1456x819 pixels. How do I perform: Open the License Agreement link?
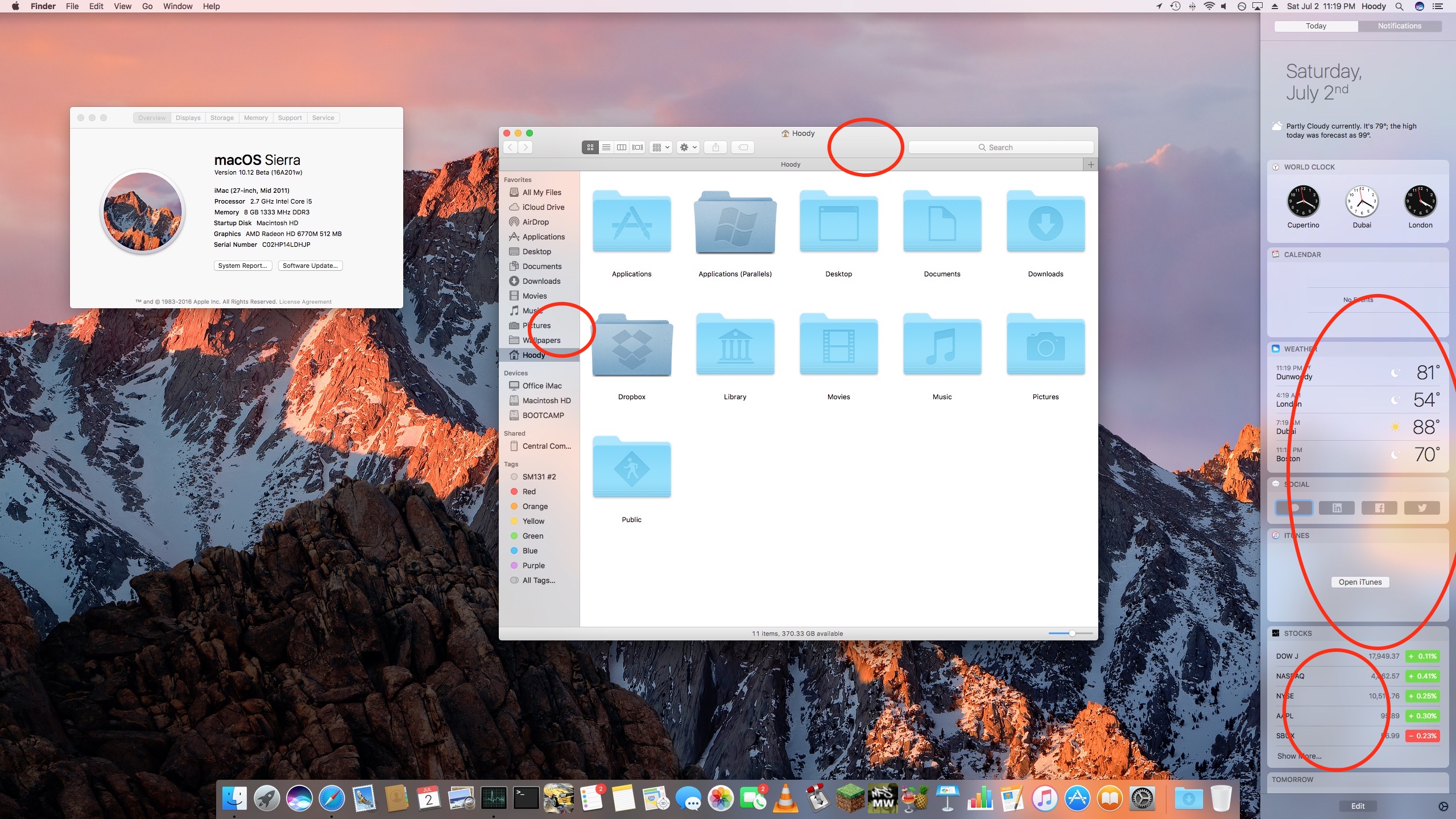[x=305, y=302]
